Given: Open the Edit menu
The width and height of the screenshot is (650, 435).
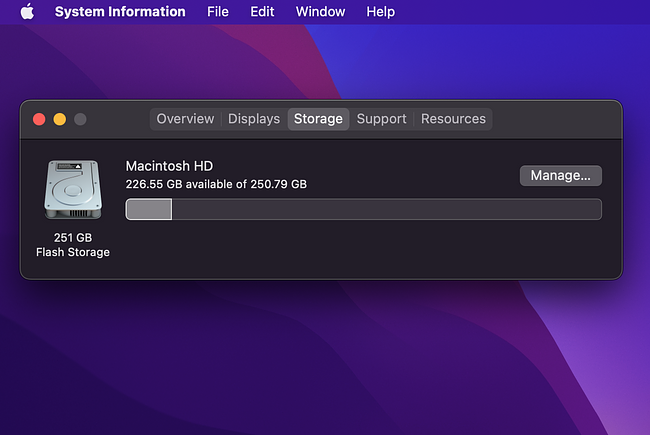Looking at the screenshot, I should (262, 12).
